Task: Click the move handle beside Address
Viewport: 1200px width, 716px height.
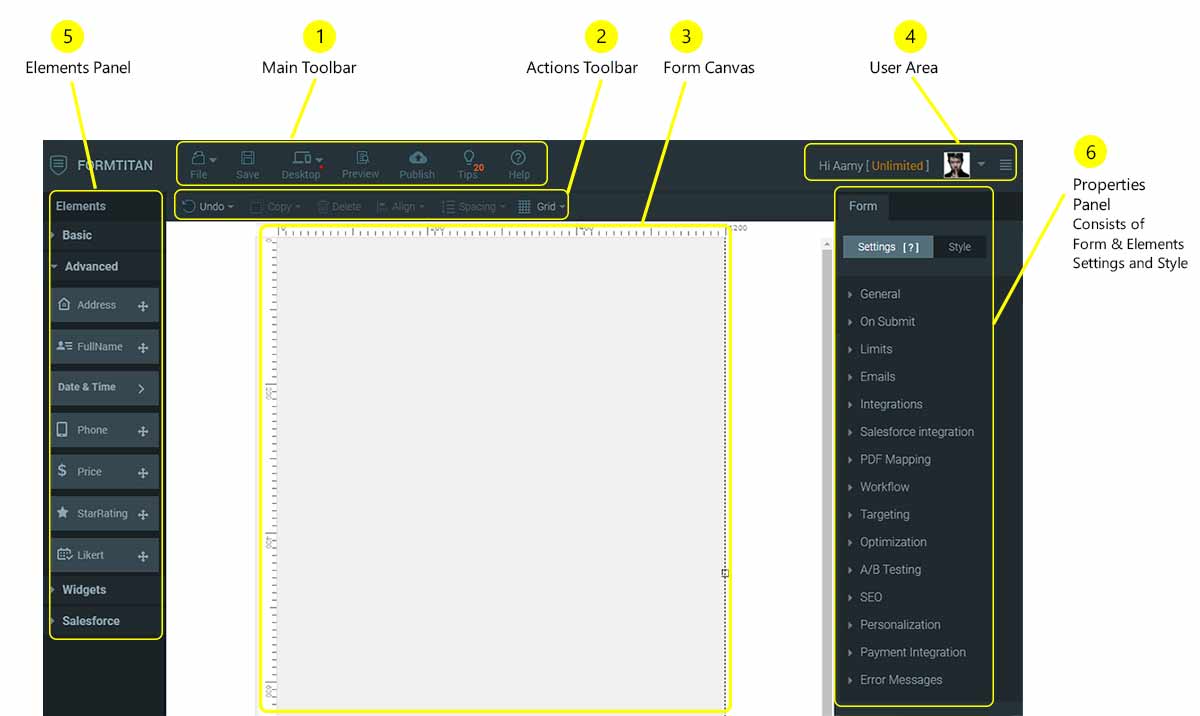Action: pos(143,307)
